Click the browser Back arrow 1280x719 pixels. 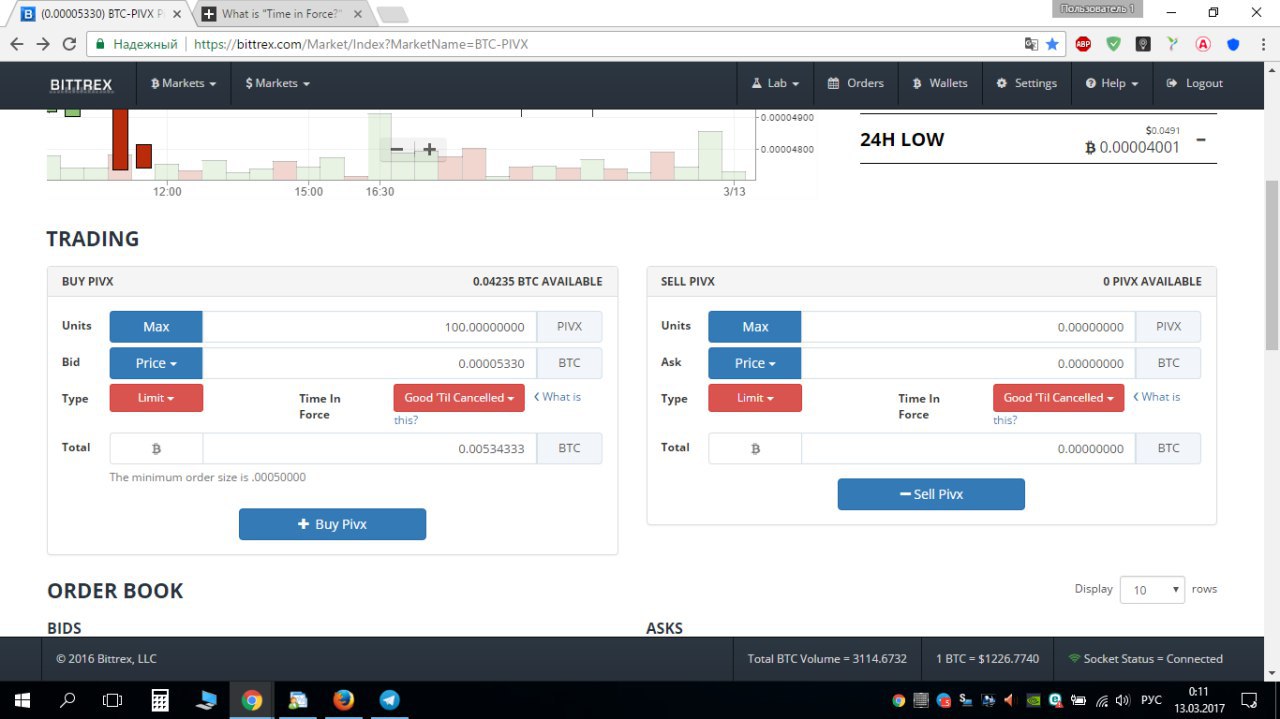pos(16,44)
